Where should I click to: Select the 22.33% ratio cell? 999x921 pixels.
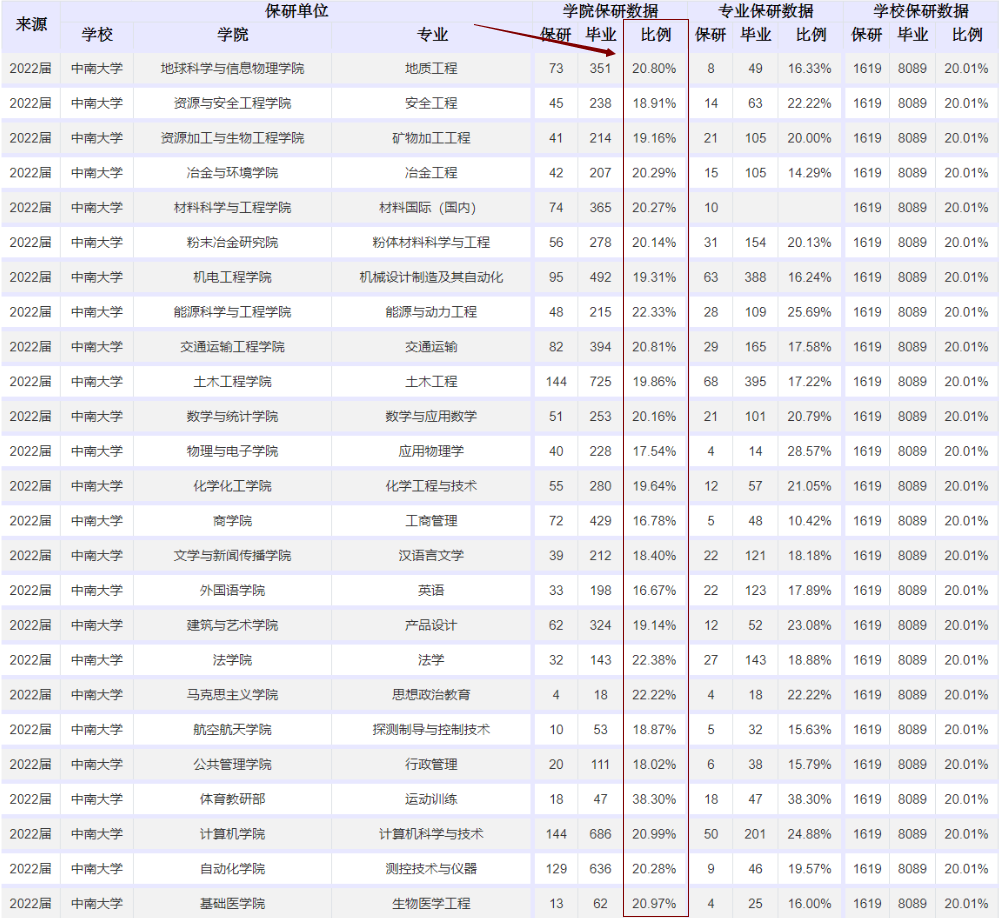pyautogui.click(x=654, y=312)
